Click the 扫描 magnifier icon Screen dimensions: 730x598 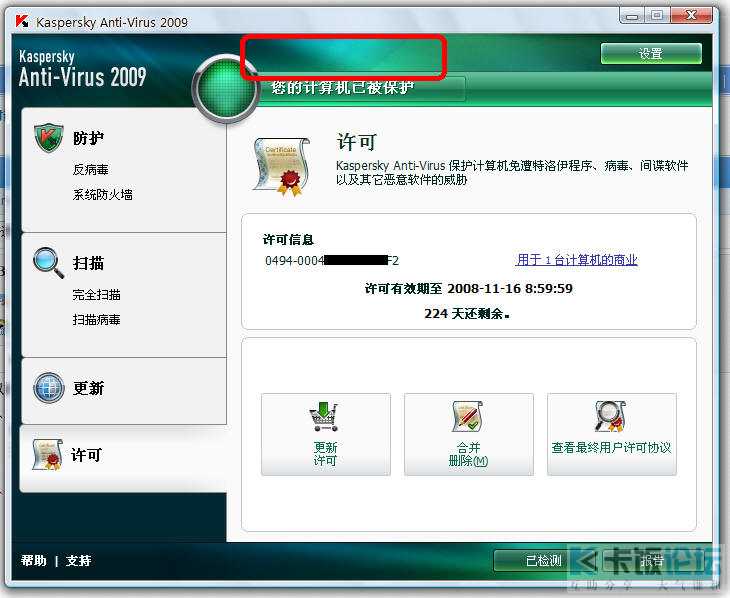point(48,263)
